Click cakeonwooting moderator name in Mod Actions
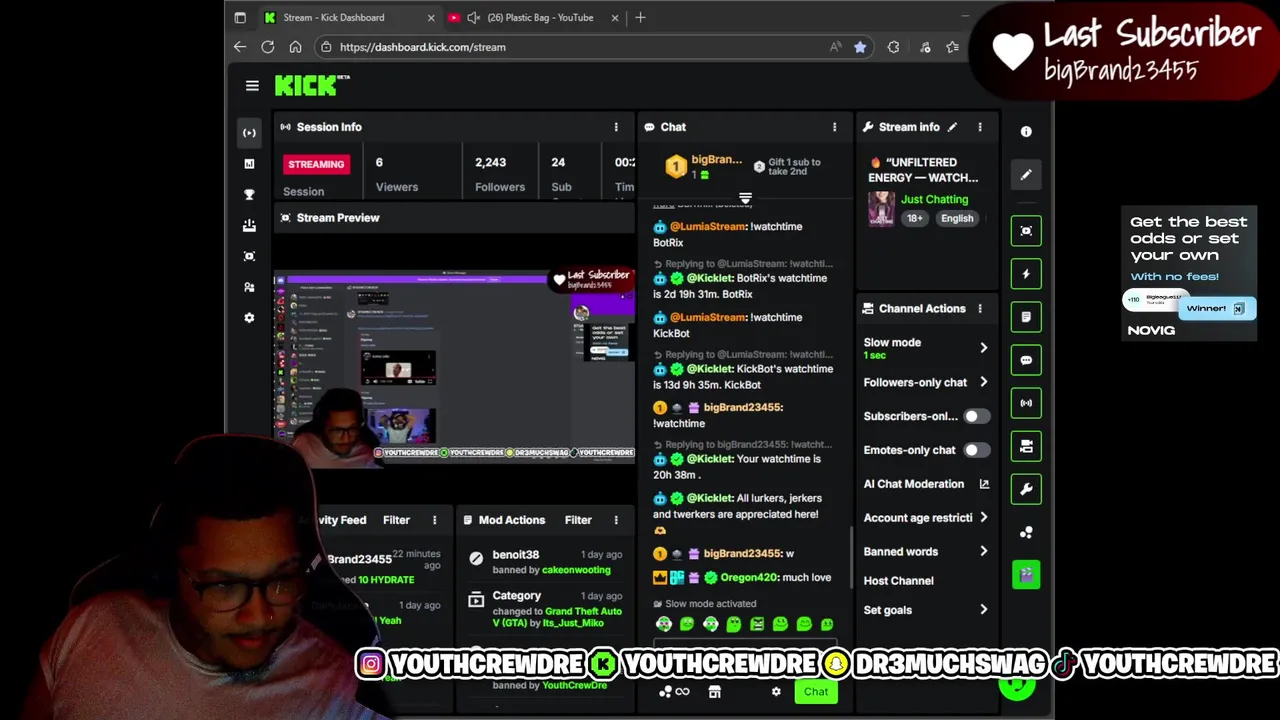The width and height of the screenshot is (1280, 720). pyautogui.click(x=576, y=570)
